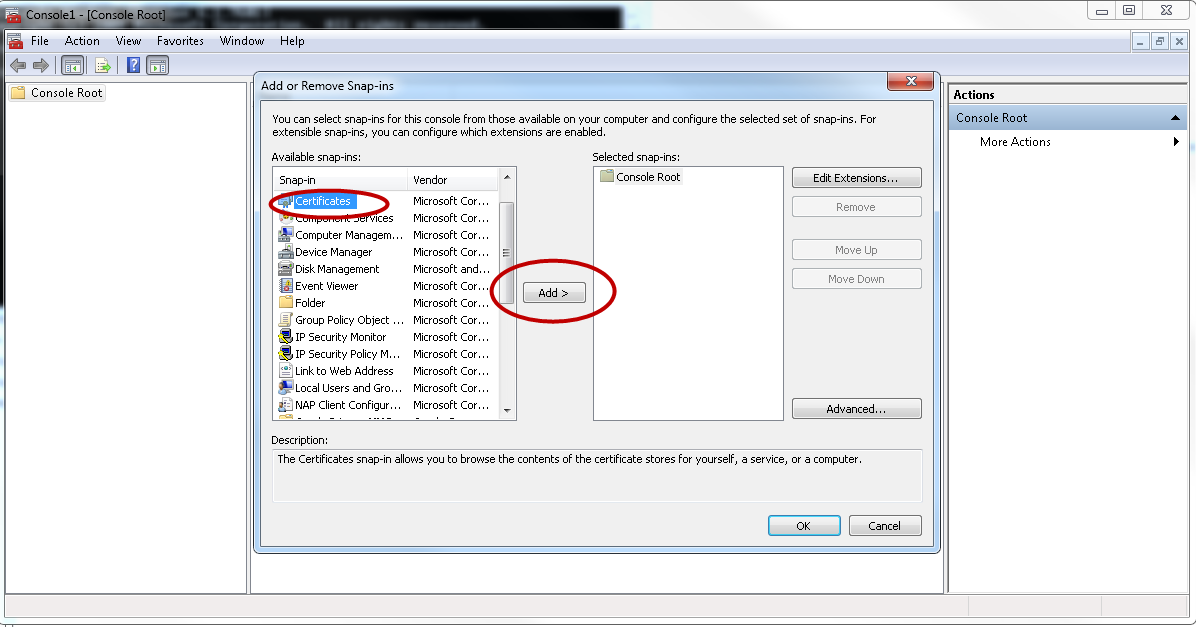This screenshot has width=1196, height=627.
Task: Click the Console Root header in Actions pane
Action: 1068,117
